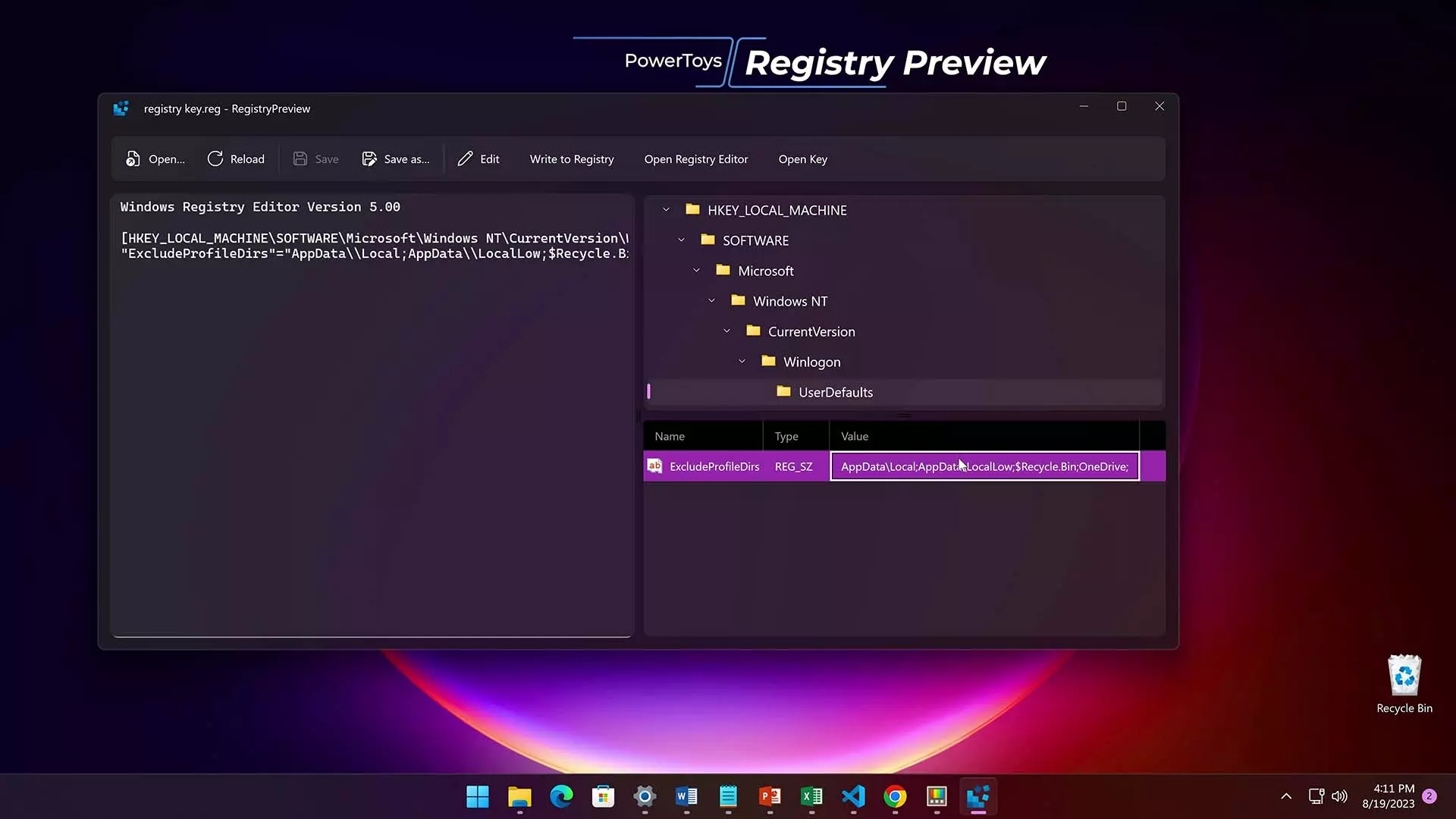This screenshot has height=819, width=1456.
Task: Open Microsoft Store from the taskbar
Action: point(603,796)
